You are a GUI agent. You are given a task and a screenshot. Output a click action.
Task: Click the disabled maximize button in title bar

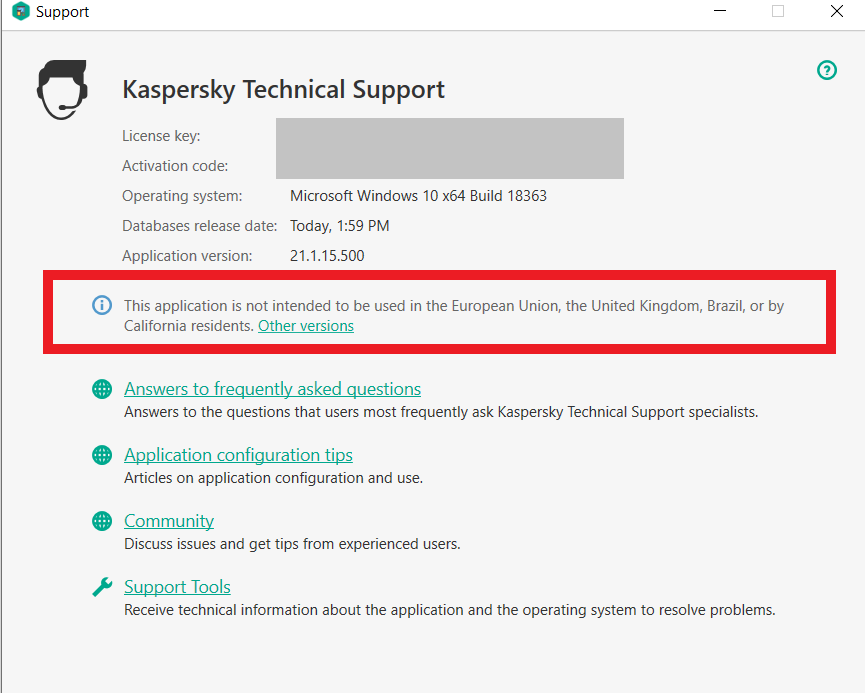coord(778,11)
